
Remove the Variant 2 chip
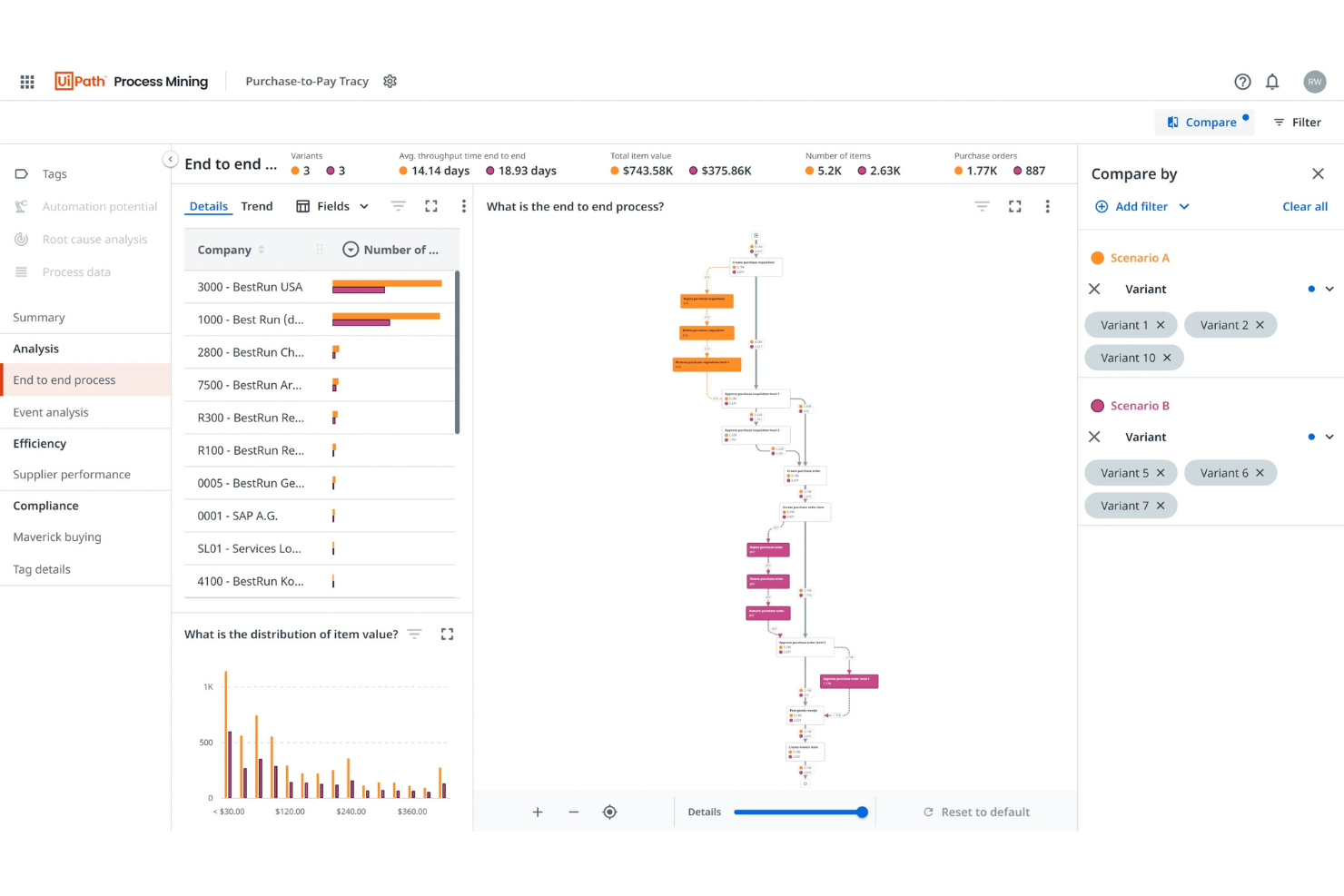click(x=1260, y=325)
